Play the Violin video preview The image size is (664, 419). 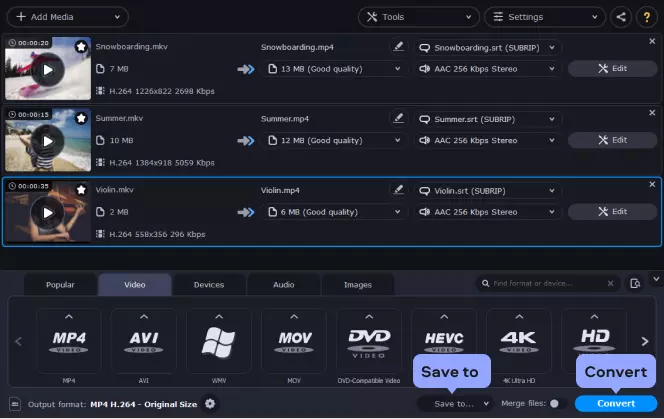(x=48, y=213)
